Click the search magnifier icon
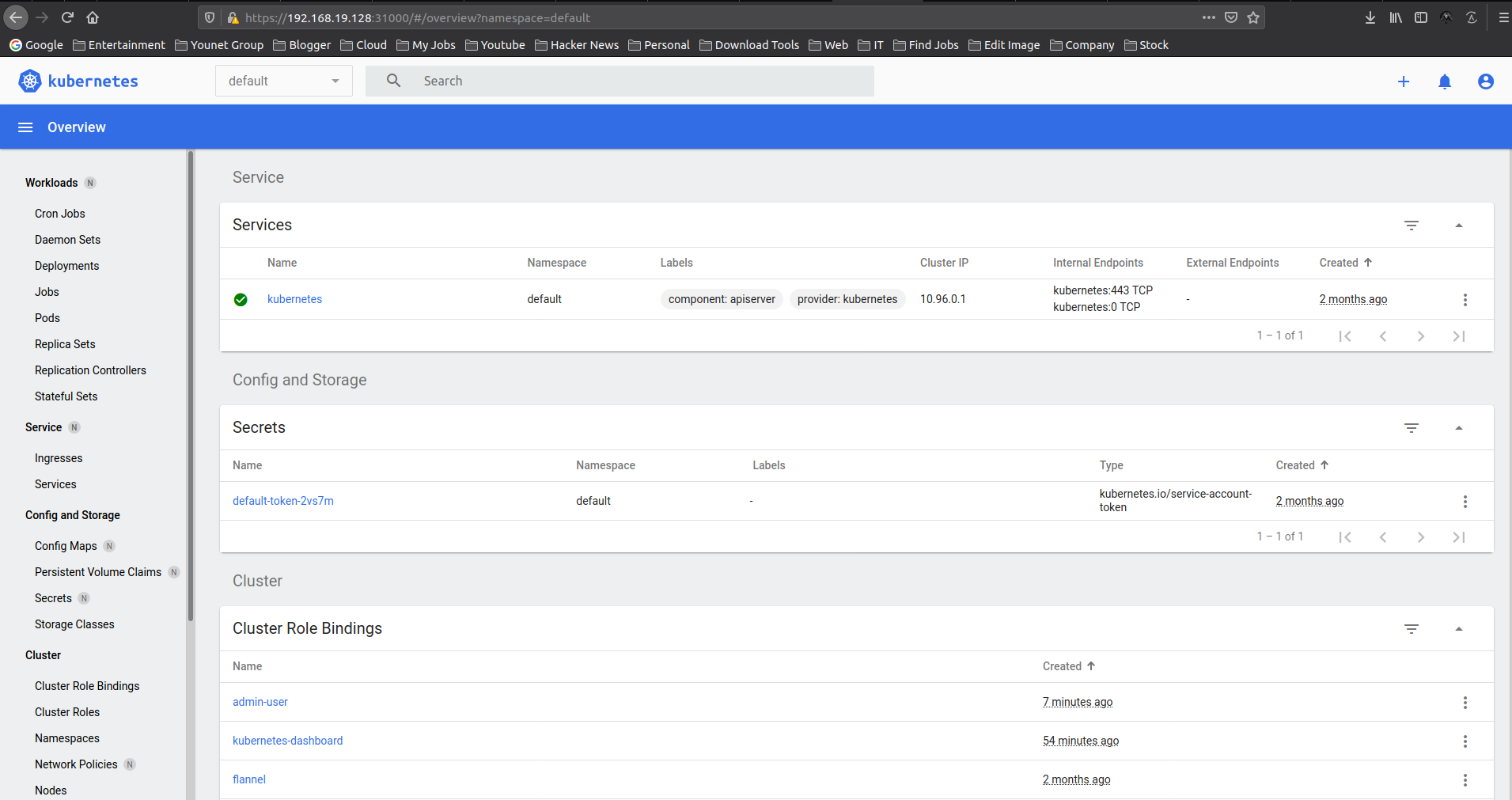Image resolution: width=1512 pixels, height=800 pixels. 392,80
